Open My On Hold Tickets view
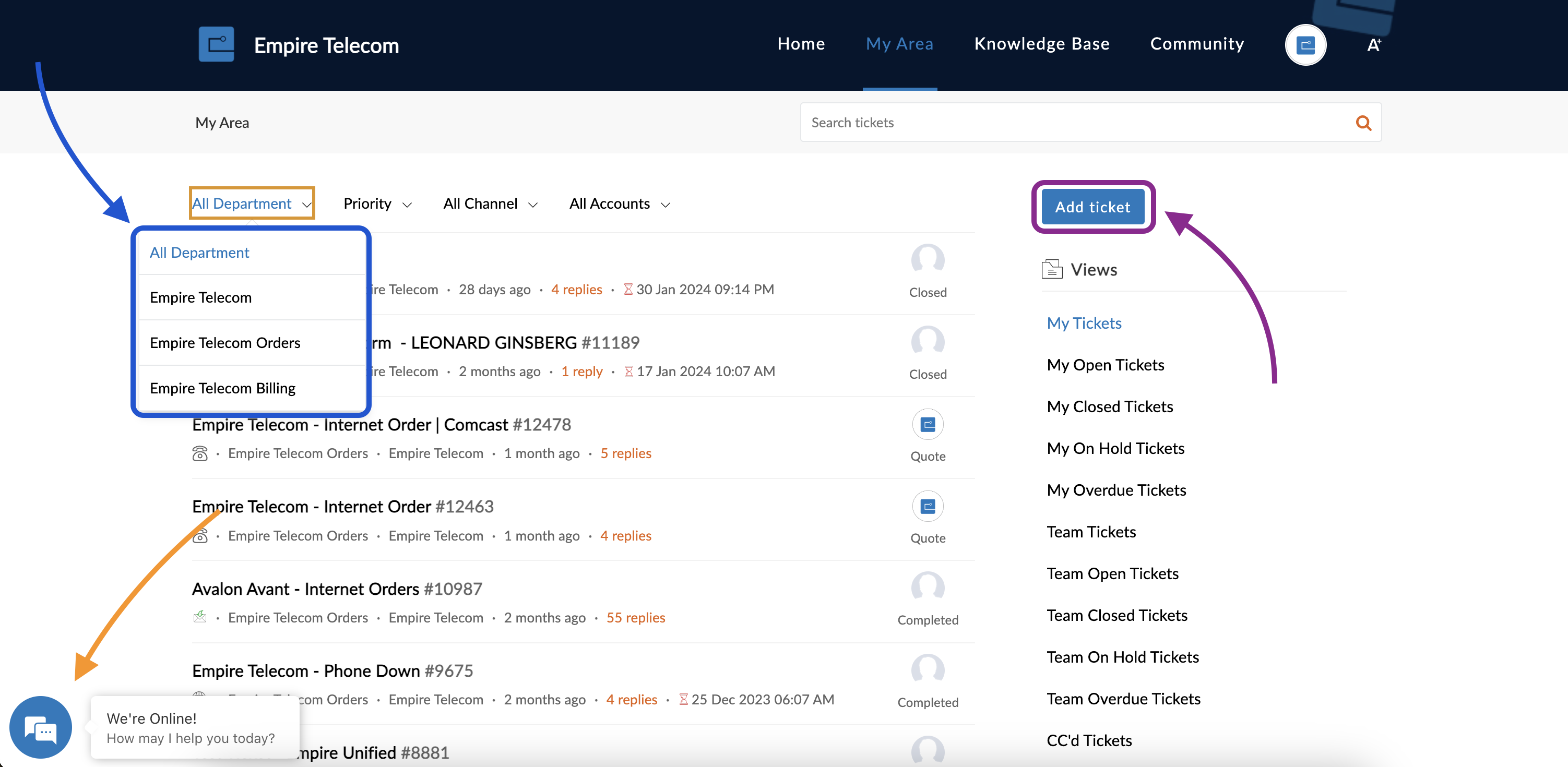The width and height of the screenshot is (1568, 767). click(x=1116, y=448)
